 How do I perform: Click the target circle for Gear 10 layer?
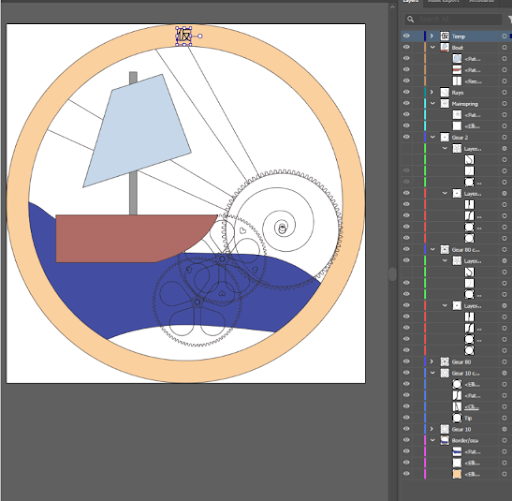coord(504,429)
